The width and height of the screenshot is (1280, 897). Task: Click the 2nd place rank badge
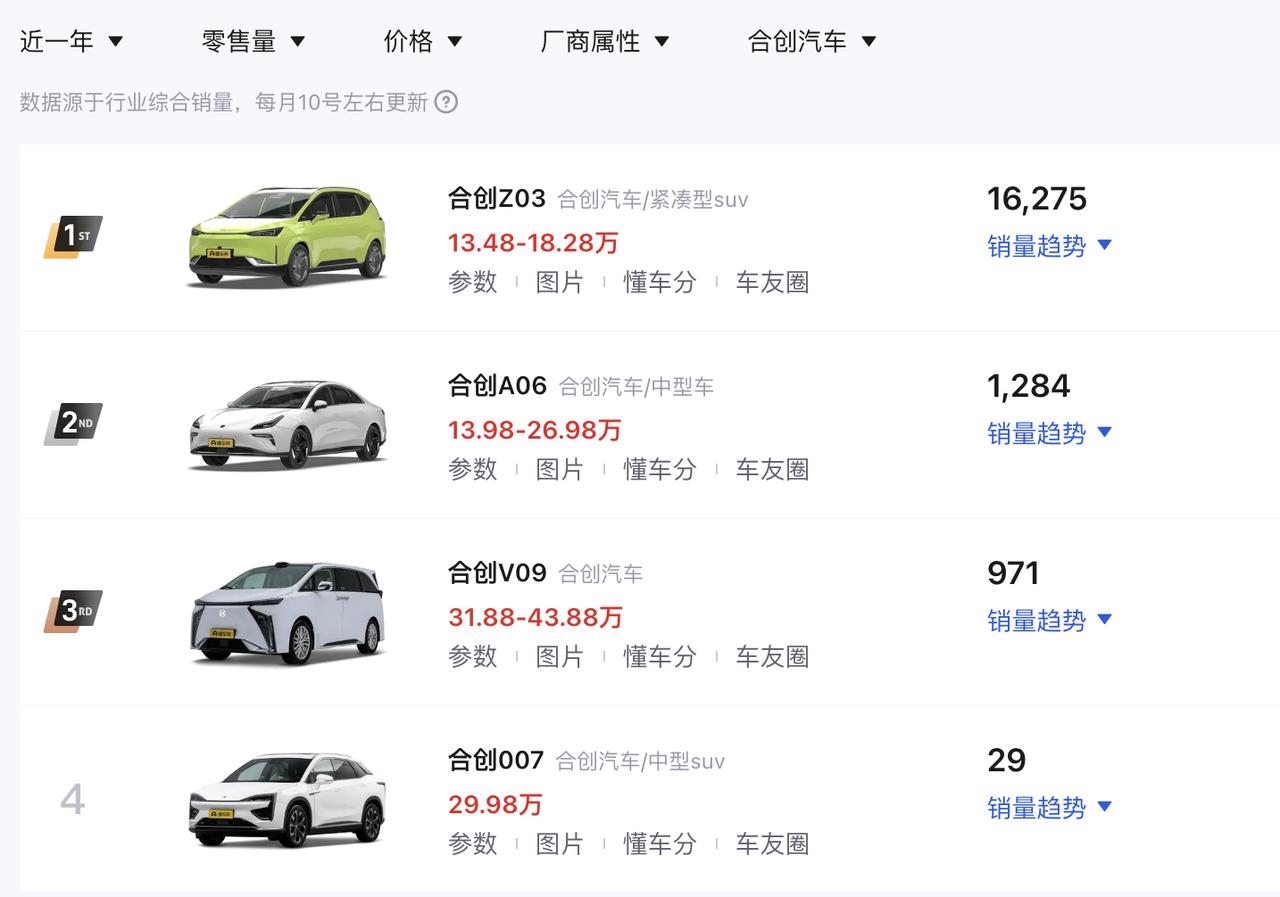point(73,424)
